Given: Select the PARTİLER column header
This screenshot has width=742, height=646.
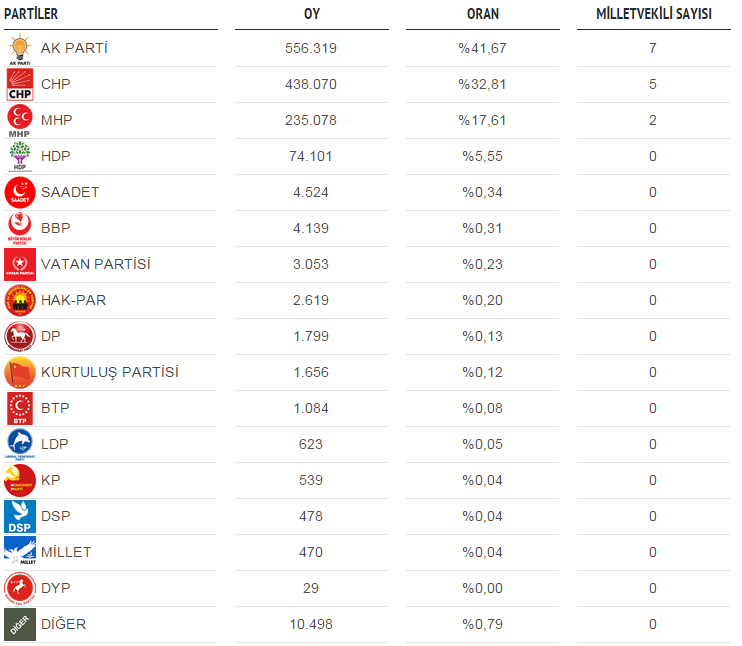Looking at the screenshot, I should click(x=31, y=14).
